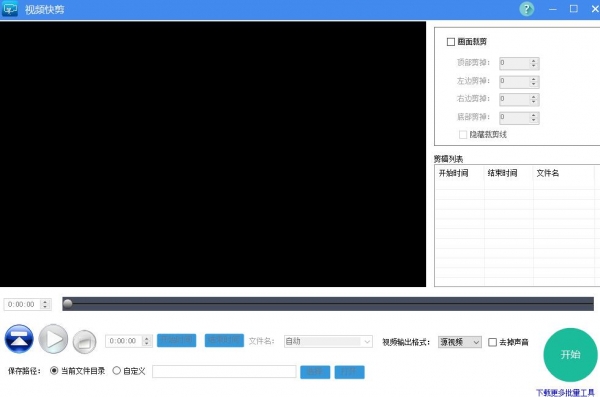The image size is (600, 397).
Task: Click the black video preview area
Action: pyautogui.click(x=213, y=154)
